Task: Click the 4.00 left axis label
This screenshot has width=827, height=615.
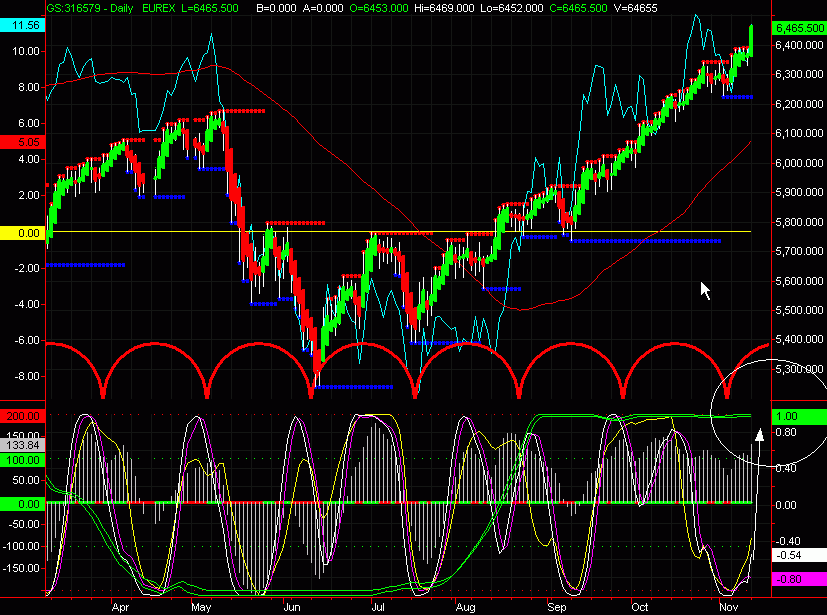Action: click(x=28, y=159)
